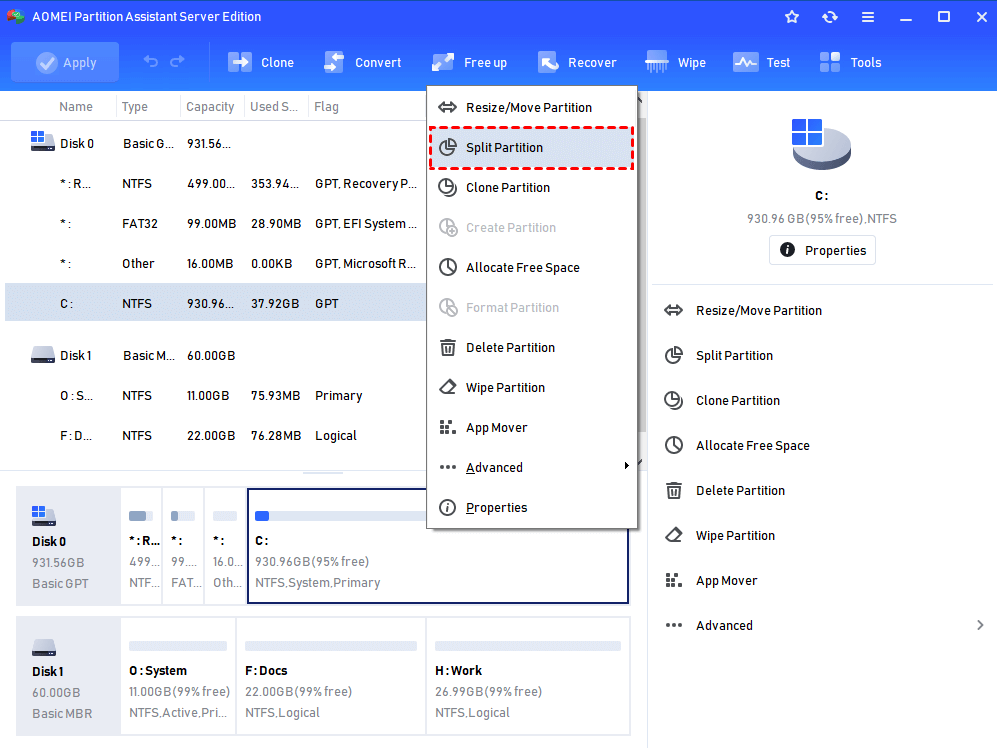The image size is (997, 748).
Task: Click Delete Partition in right panel
Action: (740, 490)
